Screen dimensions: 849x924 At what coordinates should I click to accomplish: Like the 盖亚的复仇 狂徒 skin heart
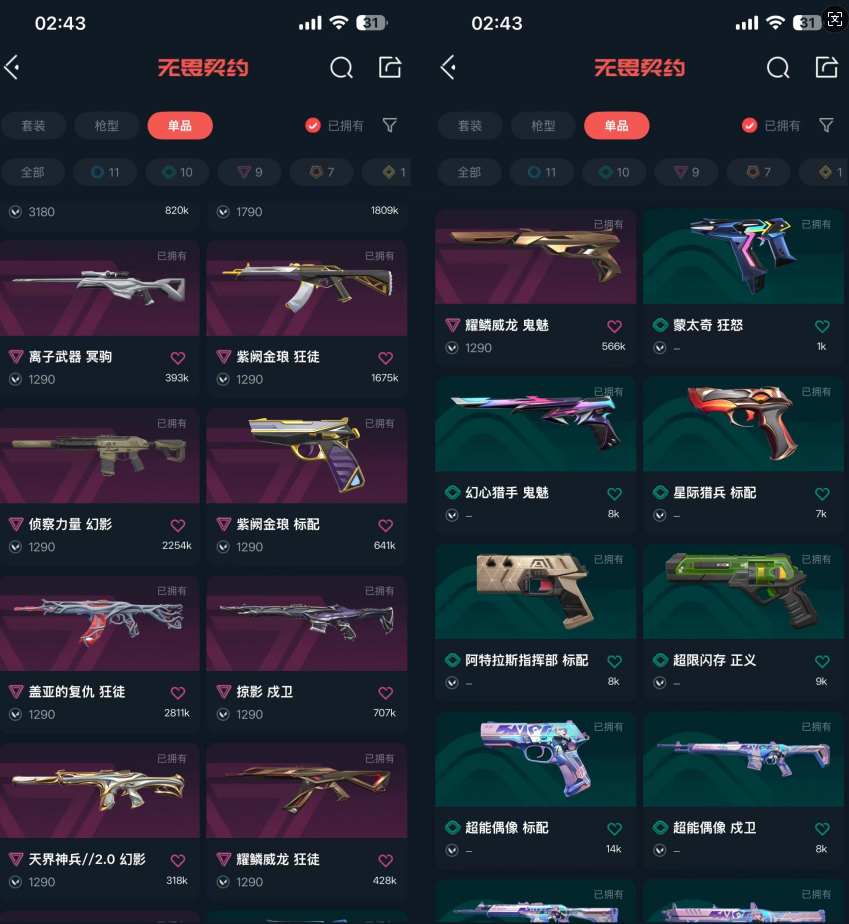pos(178,692)
